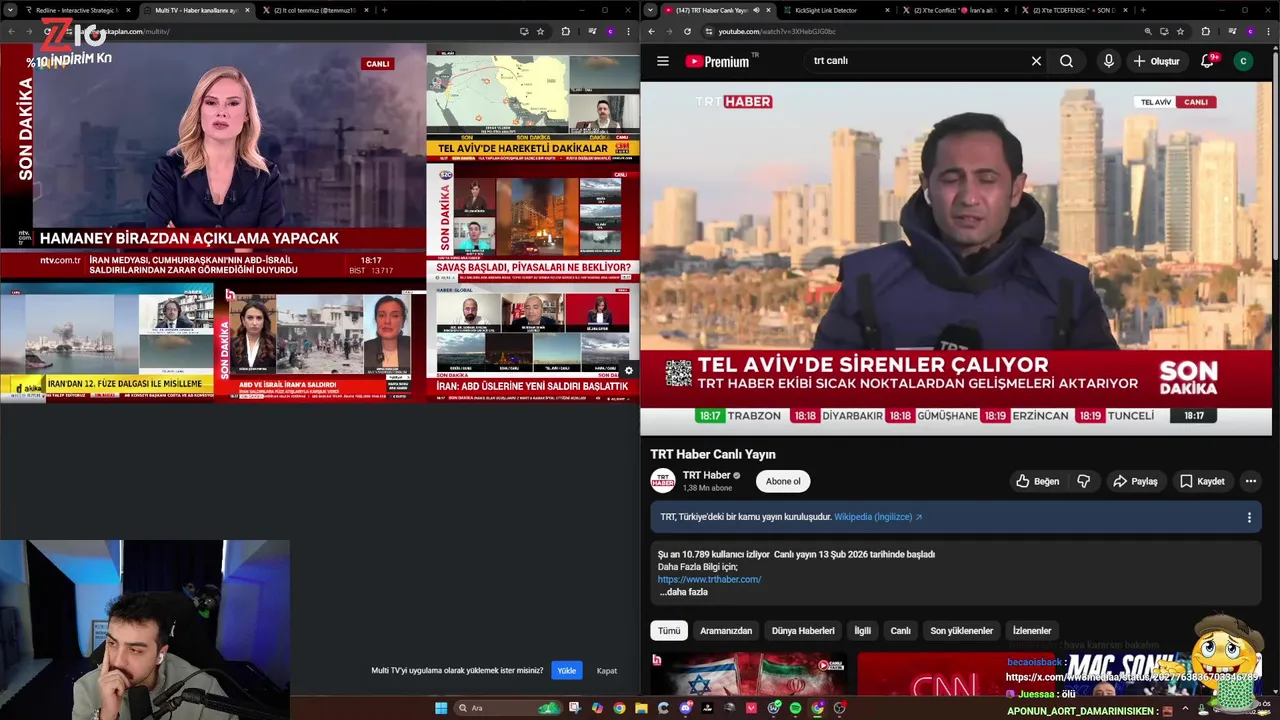
Task: Mute the TRT Haber tab audio
Action: tap(756, 10)
